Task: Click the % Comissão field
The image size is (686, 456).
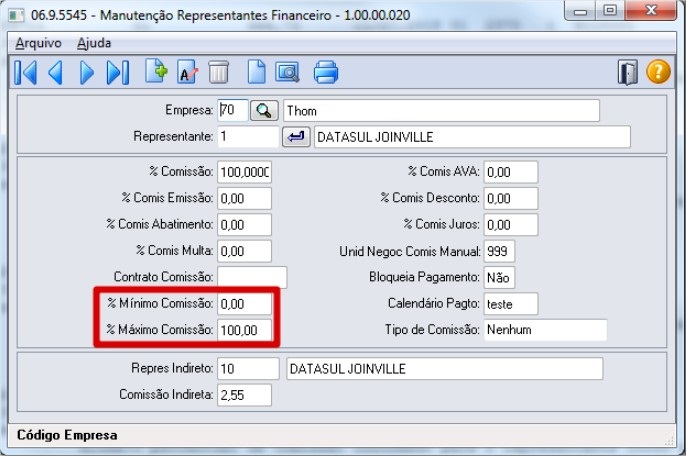Action: pyautogui.click(x=244, y=172)
